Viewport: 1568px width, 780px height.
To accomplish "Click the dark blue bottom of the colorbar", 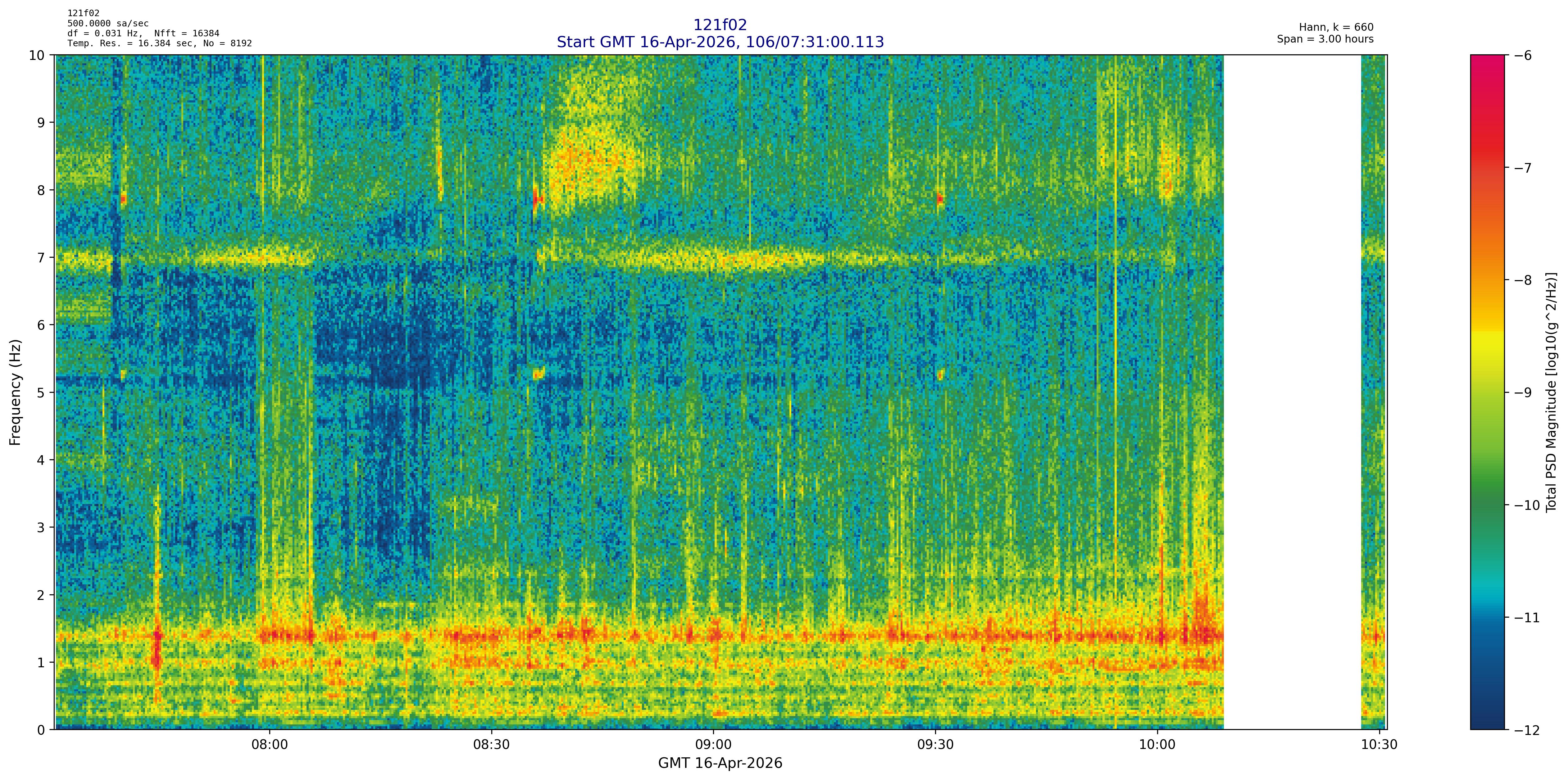I will pos(1487,715).
